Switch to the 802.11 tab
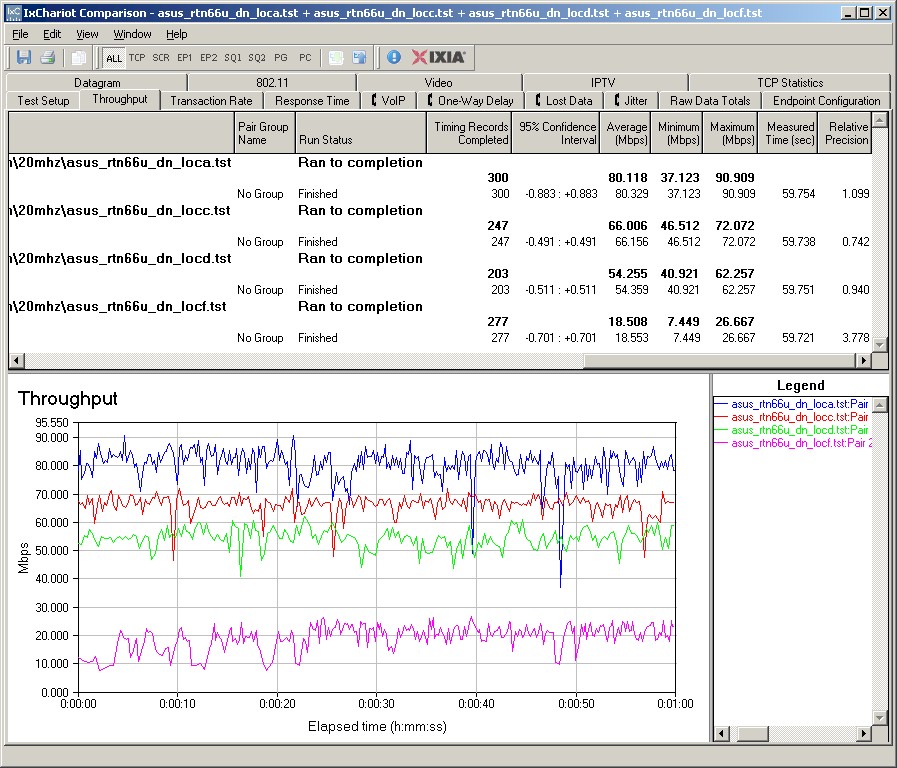The width and height of the screenshot is (897, 768). (272, 83)
